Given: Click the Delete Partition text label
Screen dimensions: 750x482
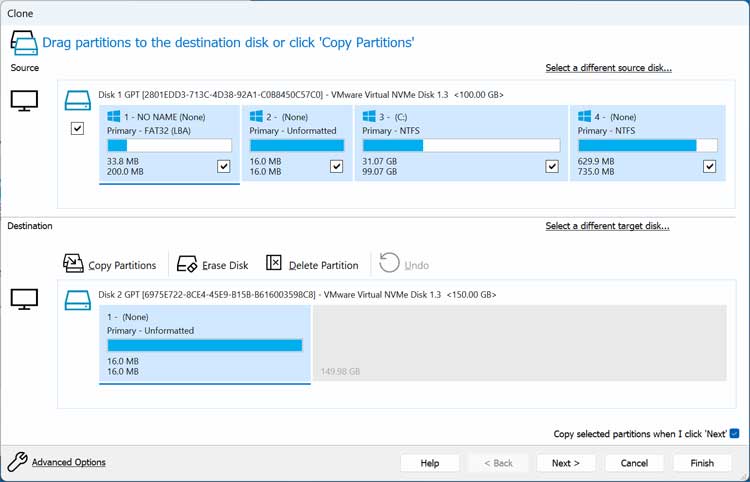Looking at the screenshot, I should (324, 265).
